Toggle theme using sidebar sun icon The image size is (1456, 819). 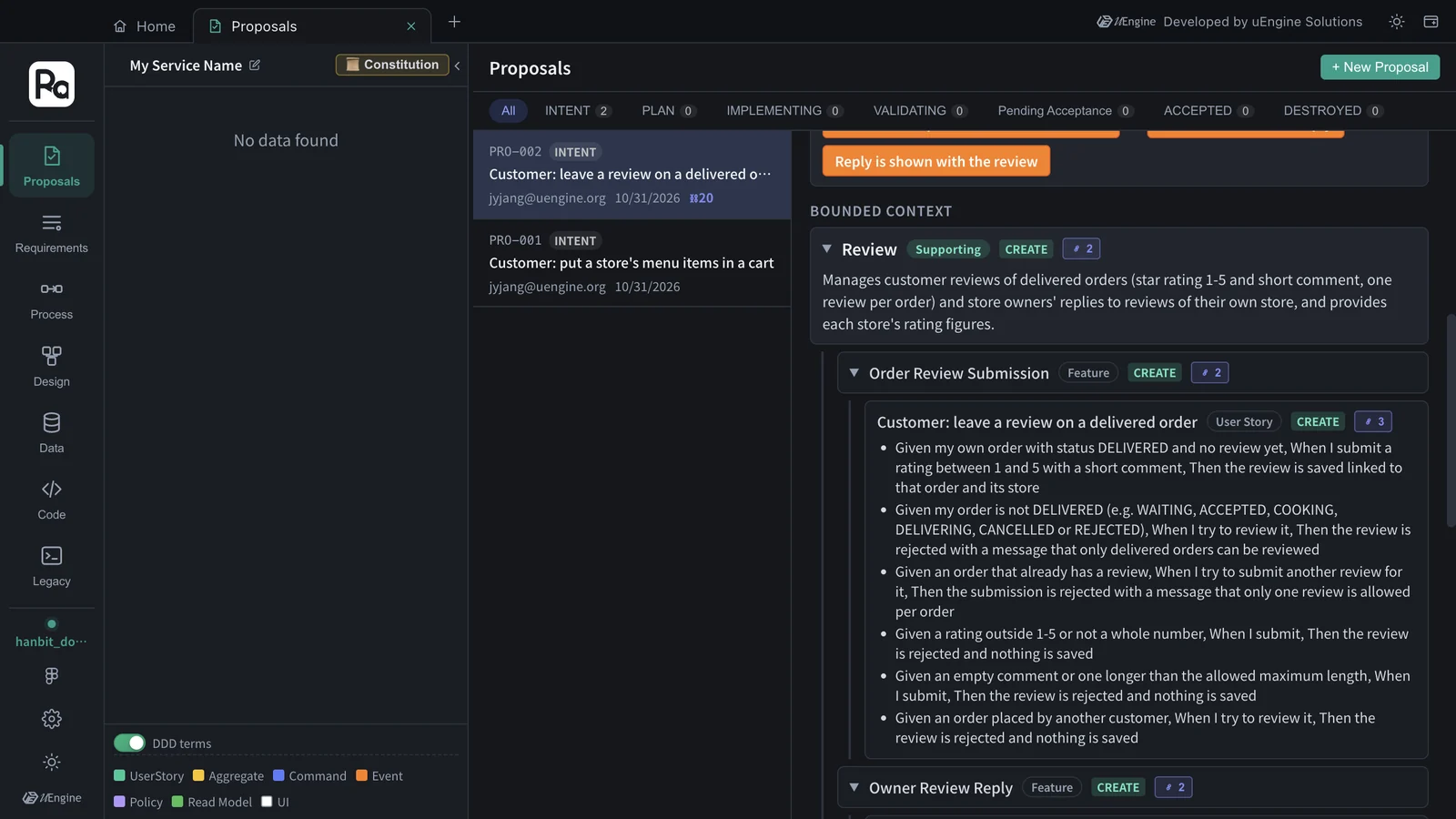[x=52, y=762]
